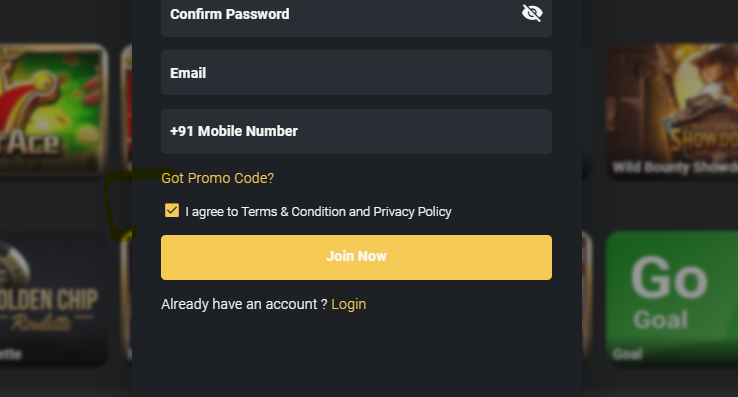738x397 pixels.
Task: Click the Confirm Password input field
Action: click(356, 17)
